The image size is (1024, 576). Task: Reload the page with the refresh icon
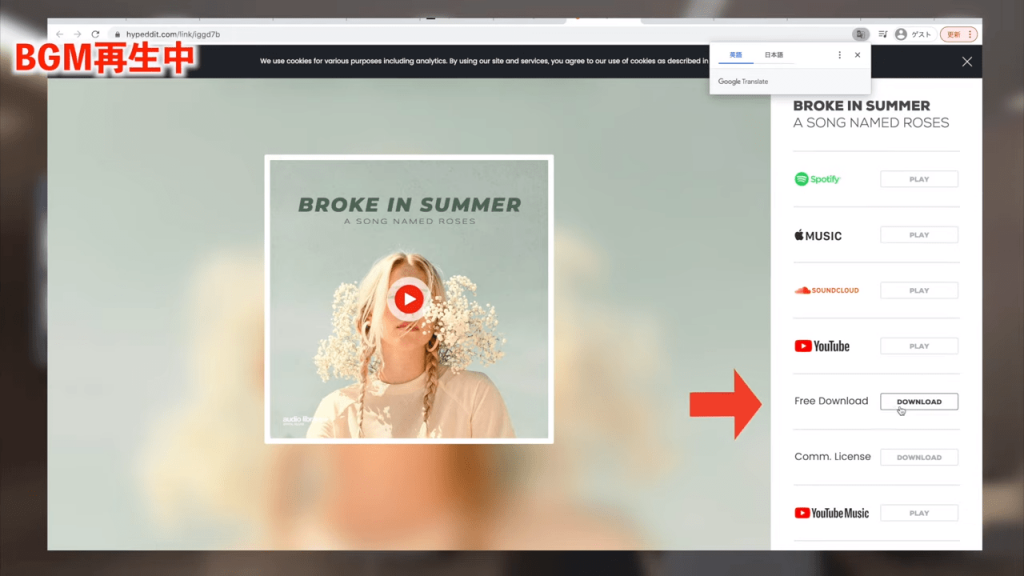click(x=95, y=34)
